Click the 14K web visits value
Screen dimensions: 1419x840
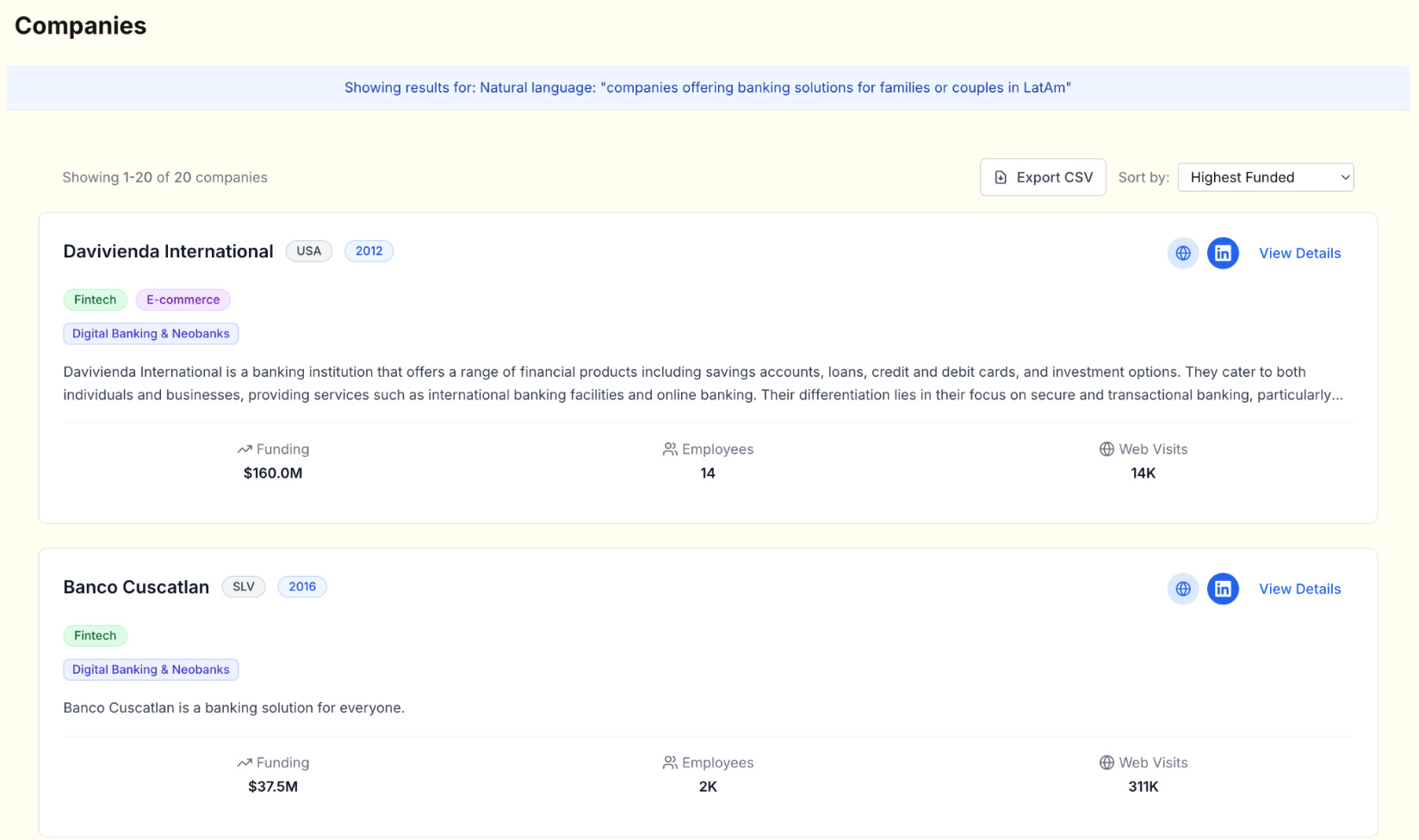(1143, 473)
